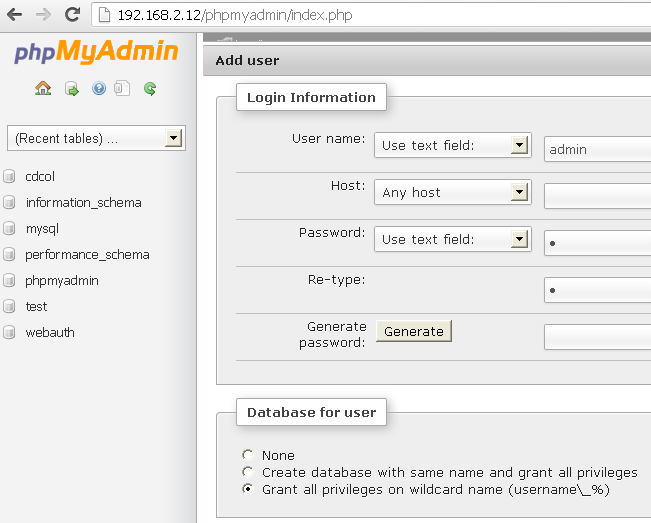Reload the navigation frame with green arrow

(150, 88)
